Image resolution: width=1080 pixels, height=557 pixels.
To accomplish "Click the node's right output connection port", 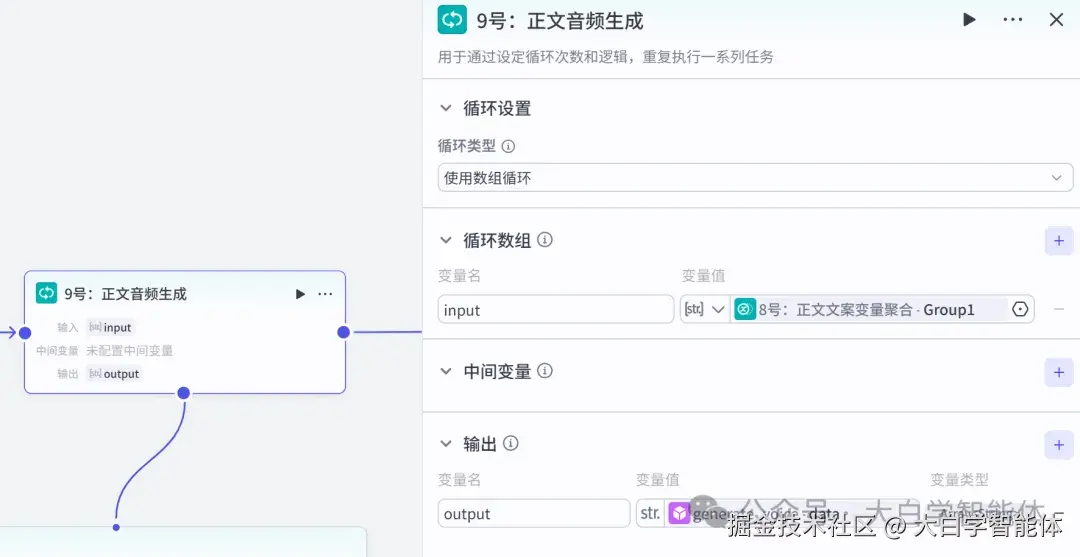I will 344,333.
